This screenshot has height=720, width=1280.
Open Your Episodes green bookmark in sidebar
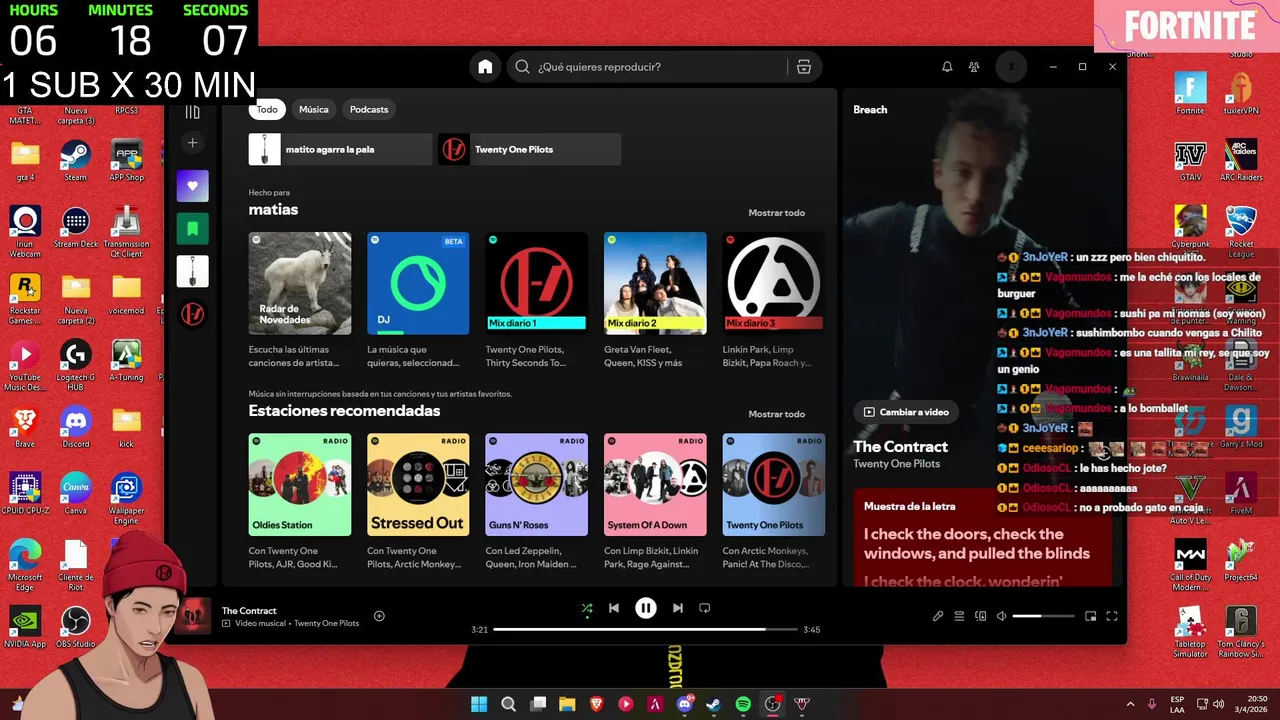pyautogui.click(x=193, y=229)
